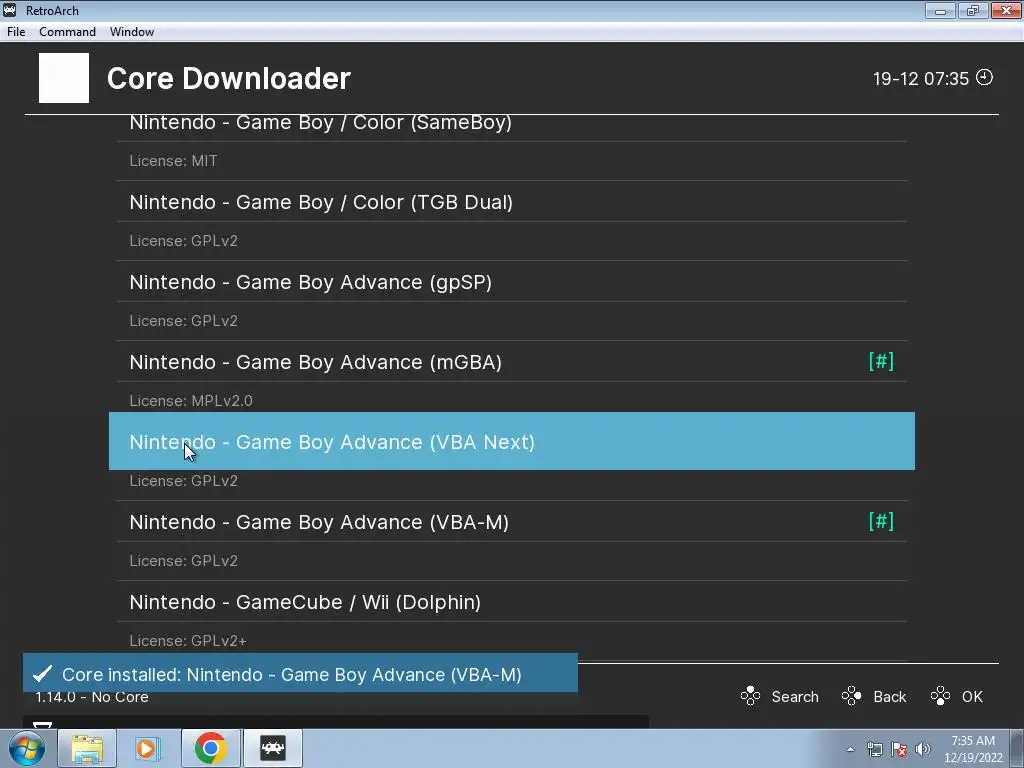This screenshot has height=768, width=1024.
Task: Select the Game Boy Advance (VBA-M) core
Action: pos(512,522)
